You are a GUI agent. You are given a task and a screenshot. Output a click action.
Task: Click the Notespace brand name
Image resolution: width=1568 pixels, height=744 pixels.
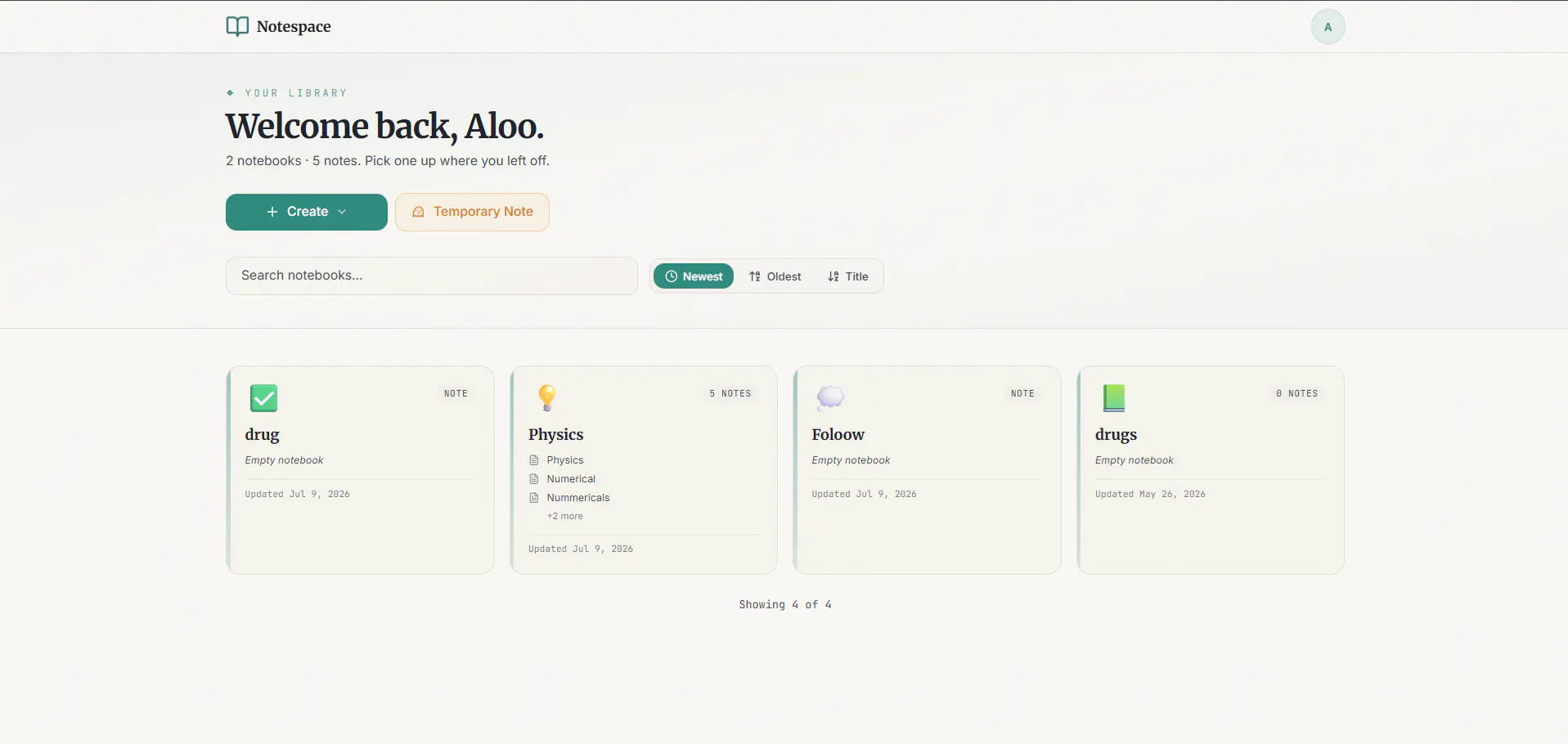tap(294, 27)
